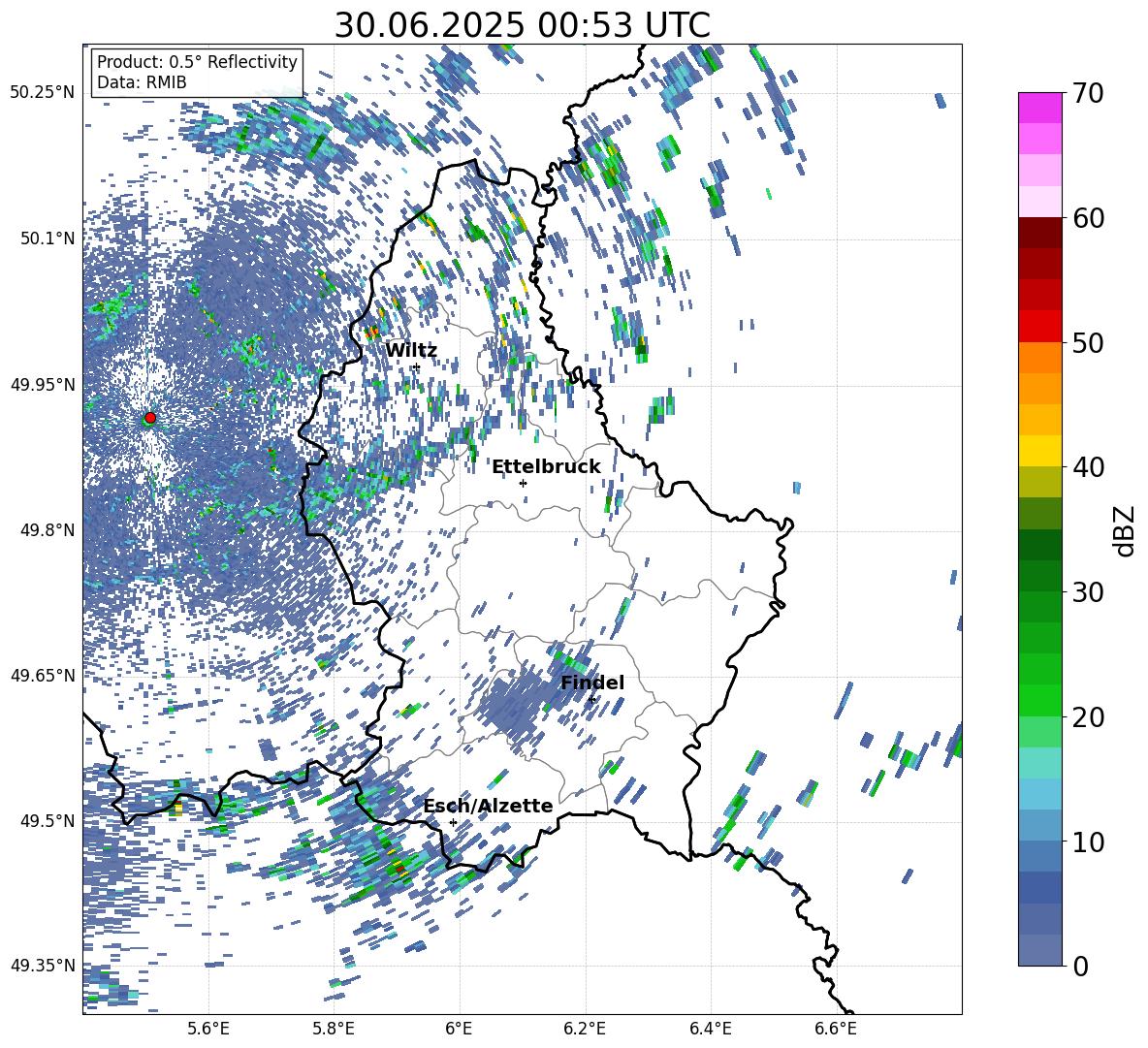
Task: Click the 49.65°N latitude label
Action: point(42,675)
